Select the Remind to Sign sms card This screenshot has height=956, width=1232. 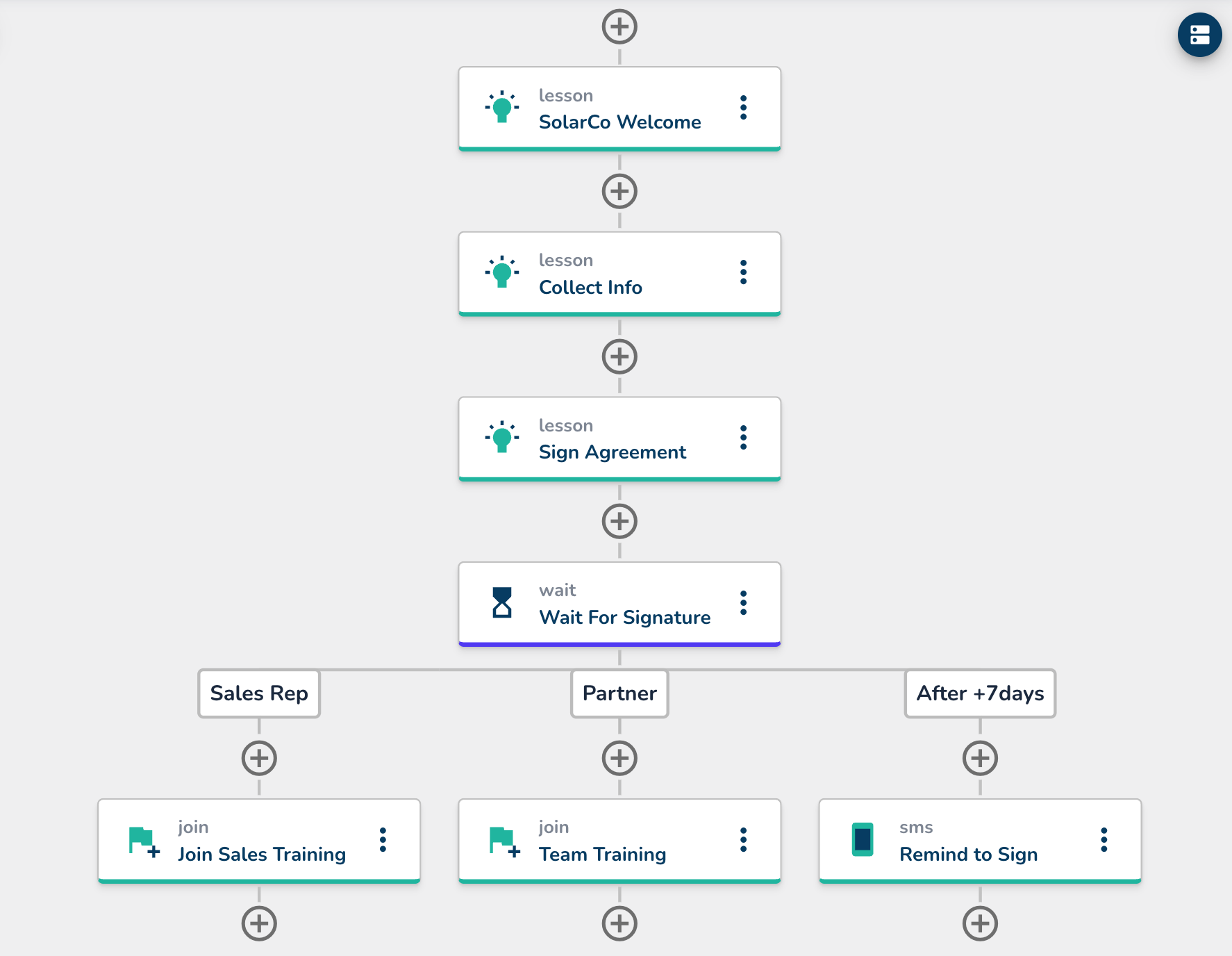(x=968, y=840)
